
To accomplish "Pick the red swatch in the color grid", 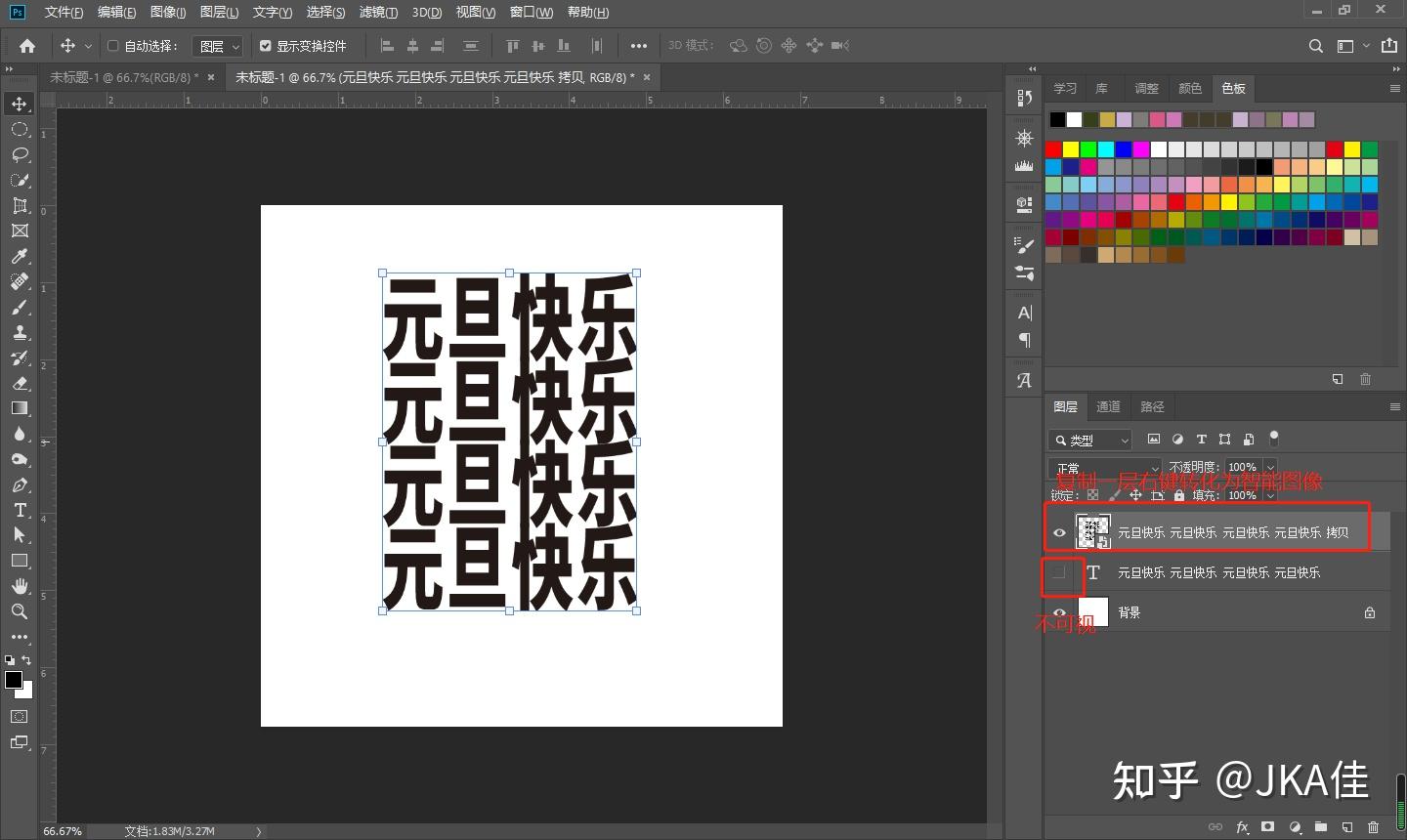I will [x=1053, y=149].
